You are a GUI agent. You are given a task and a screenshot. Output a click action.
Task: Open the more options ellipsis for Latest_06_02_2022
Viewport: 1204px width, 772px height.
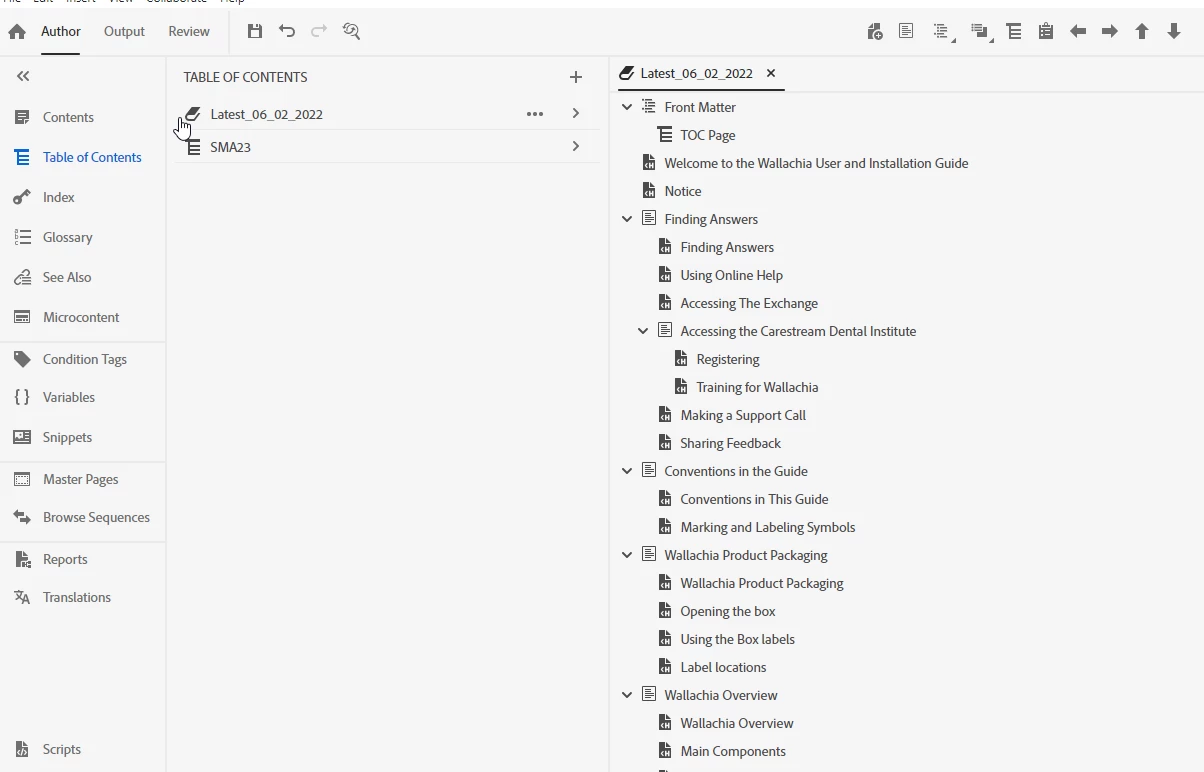(x=535, y=114)
